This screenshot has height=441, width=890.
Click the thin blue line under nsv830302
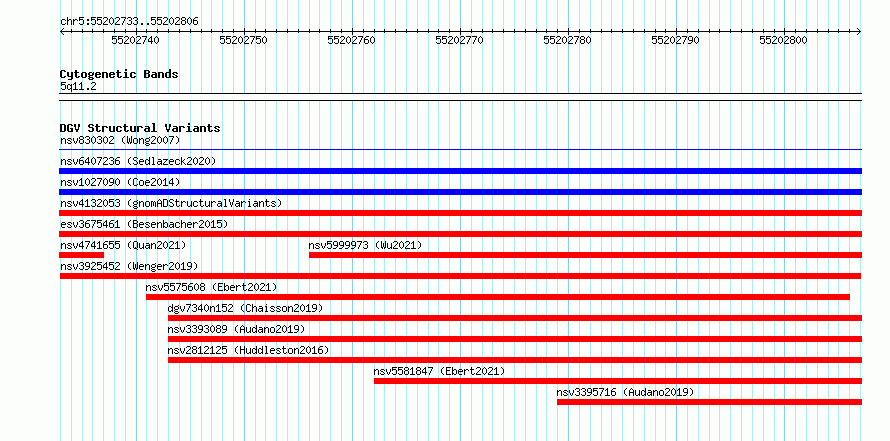tap(461, 150)
